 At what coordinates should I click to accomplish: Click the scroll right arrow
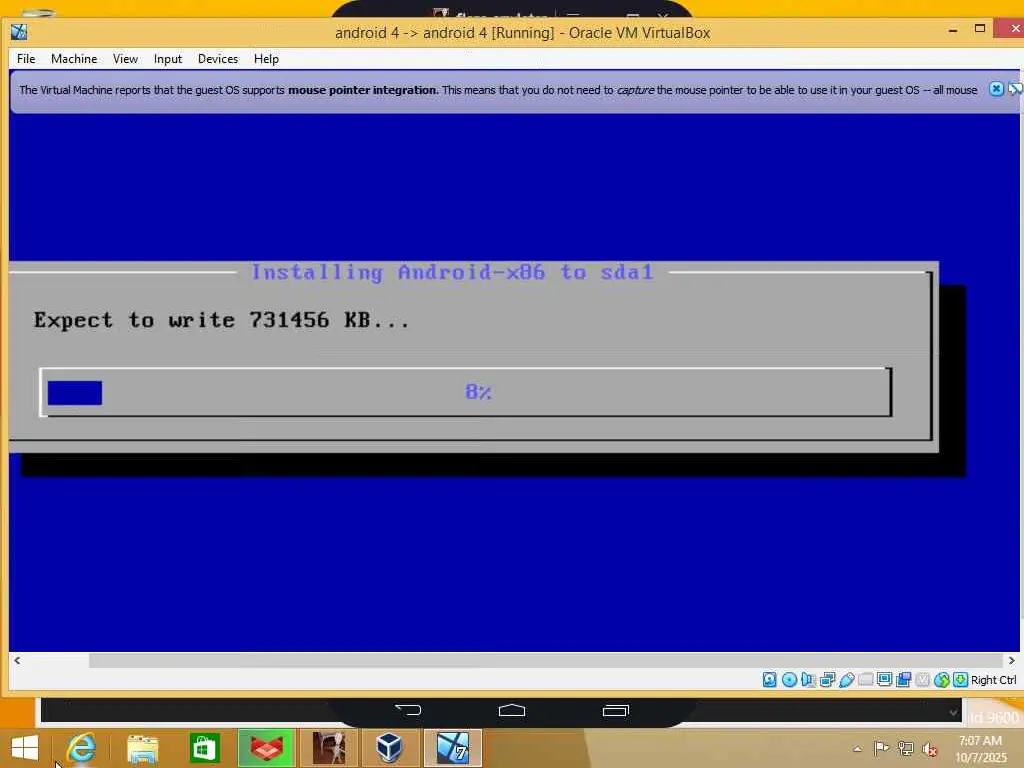coord(1012,660)
